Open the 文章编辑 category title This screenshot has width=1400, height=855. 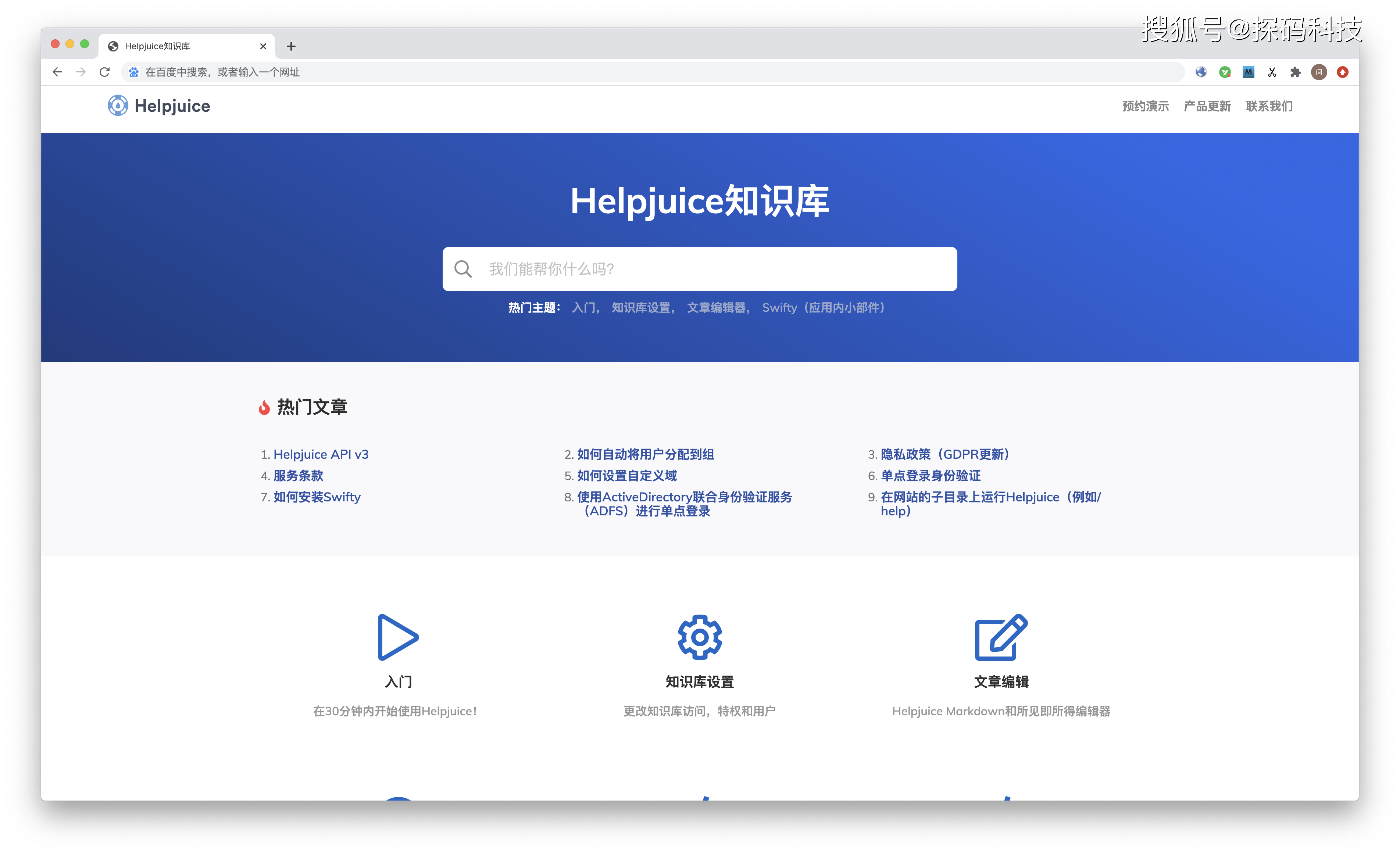pyautogui.click(x=1001, y=682)
